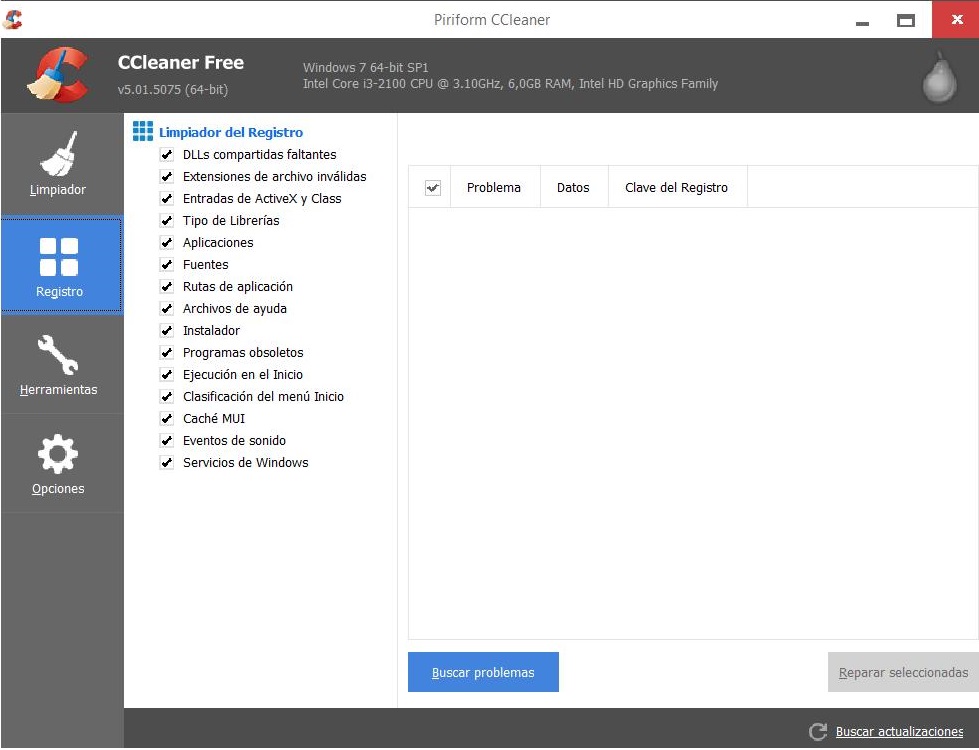Toggle Rutas de aplicación checkbox
This screenshot has height=750, width=979.
(167, 287)
